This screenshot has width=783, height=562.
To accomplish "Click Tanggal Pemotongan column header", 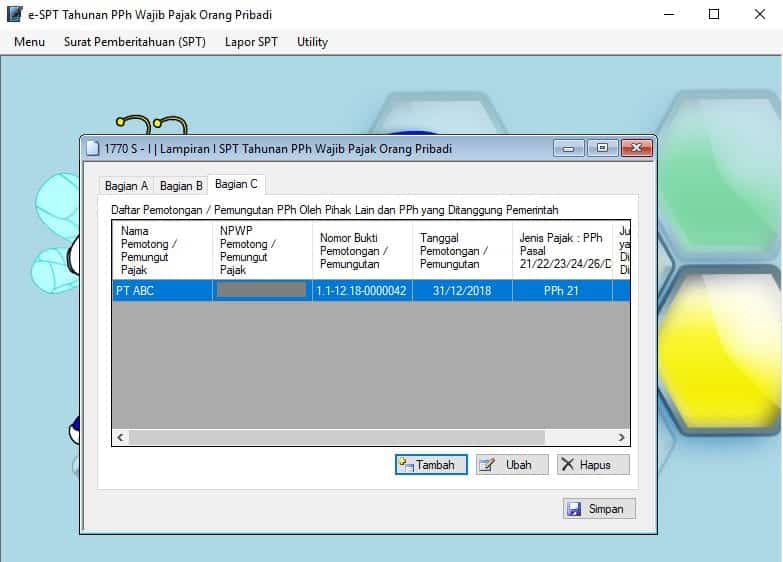I will [462, 250].
